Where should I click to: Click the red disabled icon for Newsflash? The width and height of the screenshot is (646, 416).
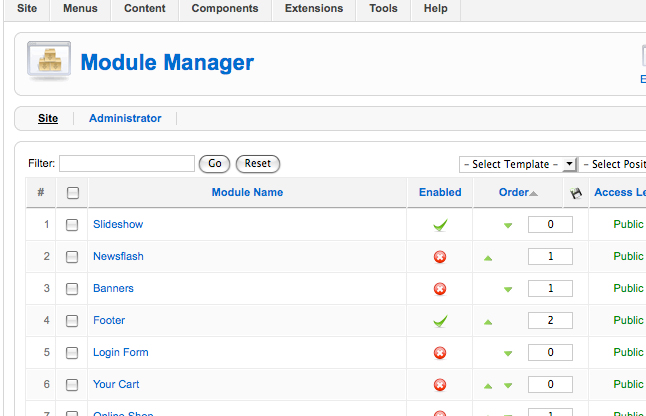click(x=439, y=257)
